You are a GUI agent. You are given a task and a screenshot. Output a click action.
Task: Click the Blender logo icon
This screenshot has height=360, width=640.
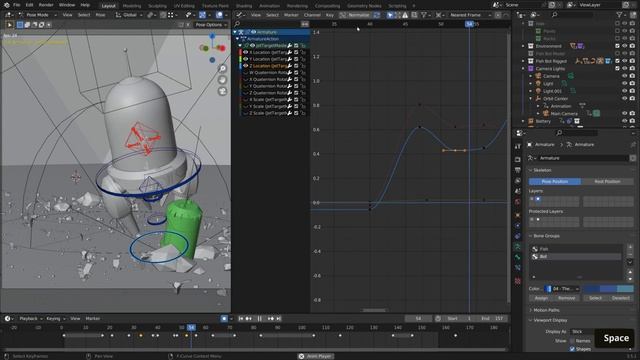point(6,5)
